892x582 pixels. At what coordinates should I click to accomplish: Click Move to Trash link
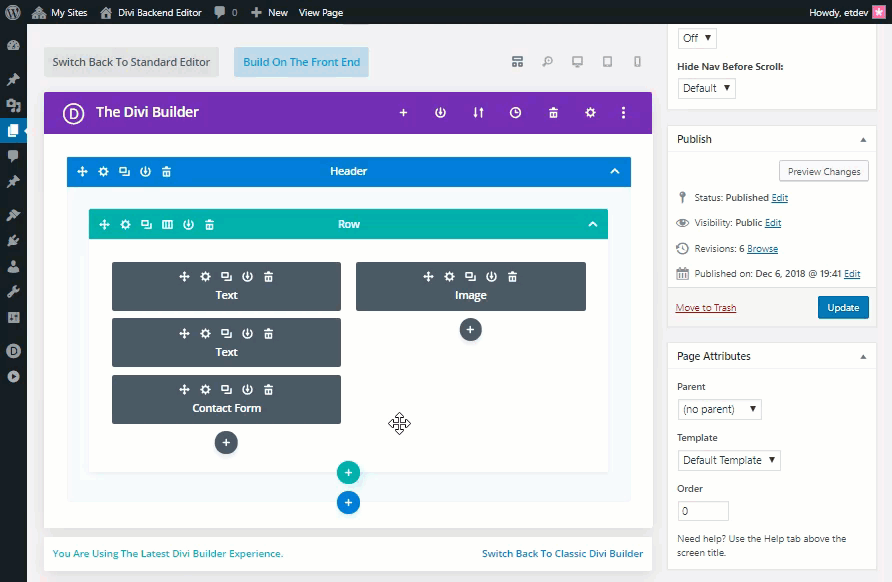click(x=705, y=308)
